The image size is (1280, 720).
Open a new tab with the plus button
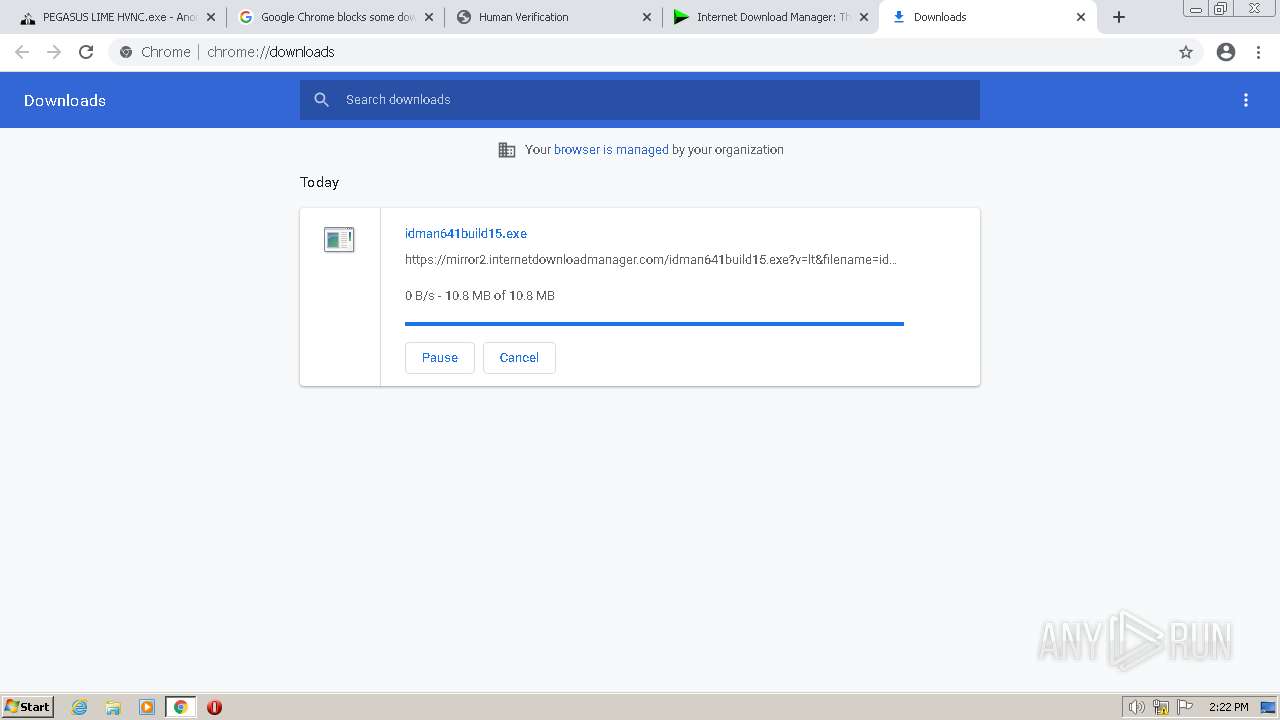(1119, 17)
